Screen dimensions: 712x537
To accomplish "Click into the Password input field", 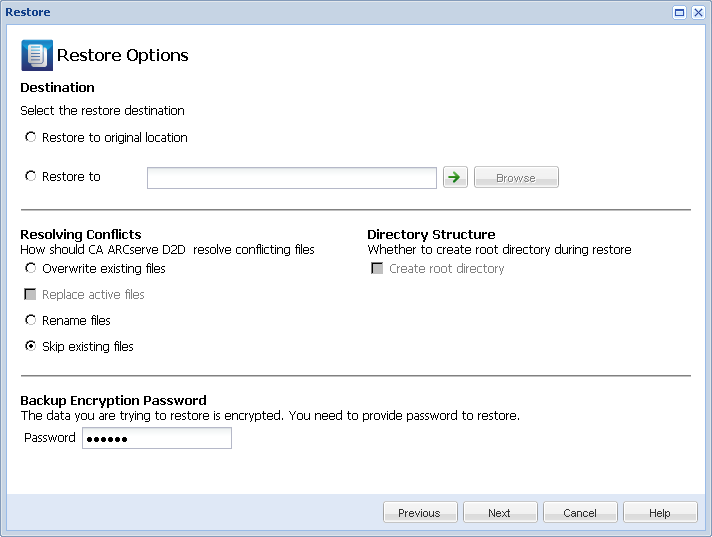I will tap(156, 438).
